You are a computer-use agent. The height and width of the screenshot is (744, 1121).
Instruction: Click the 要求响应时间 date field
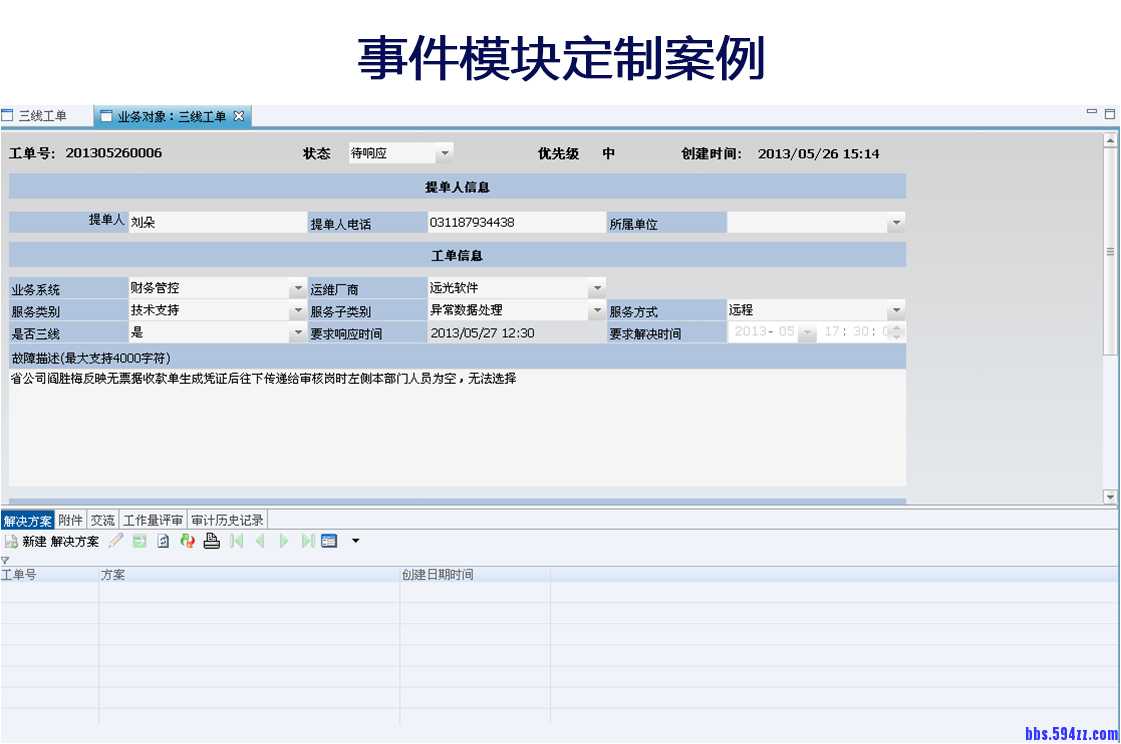tap(500, 333)
